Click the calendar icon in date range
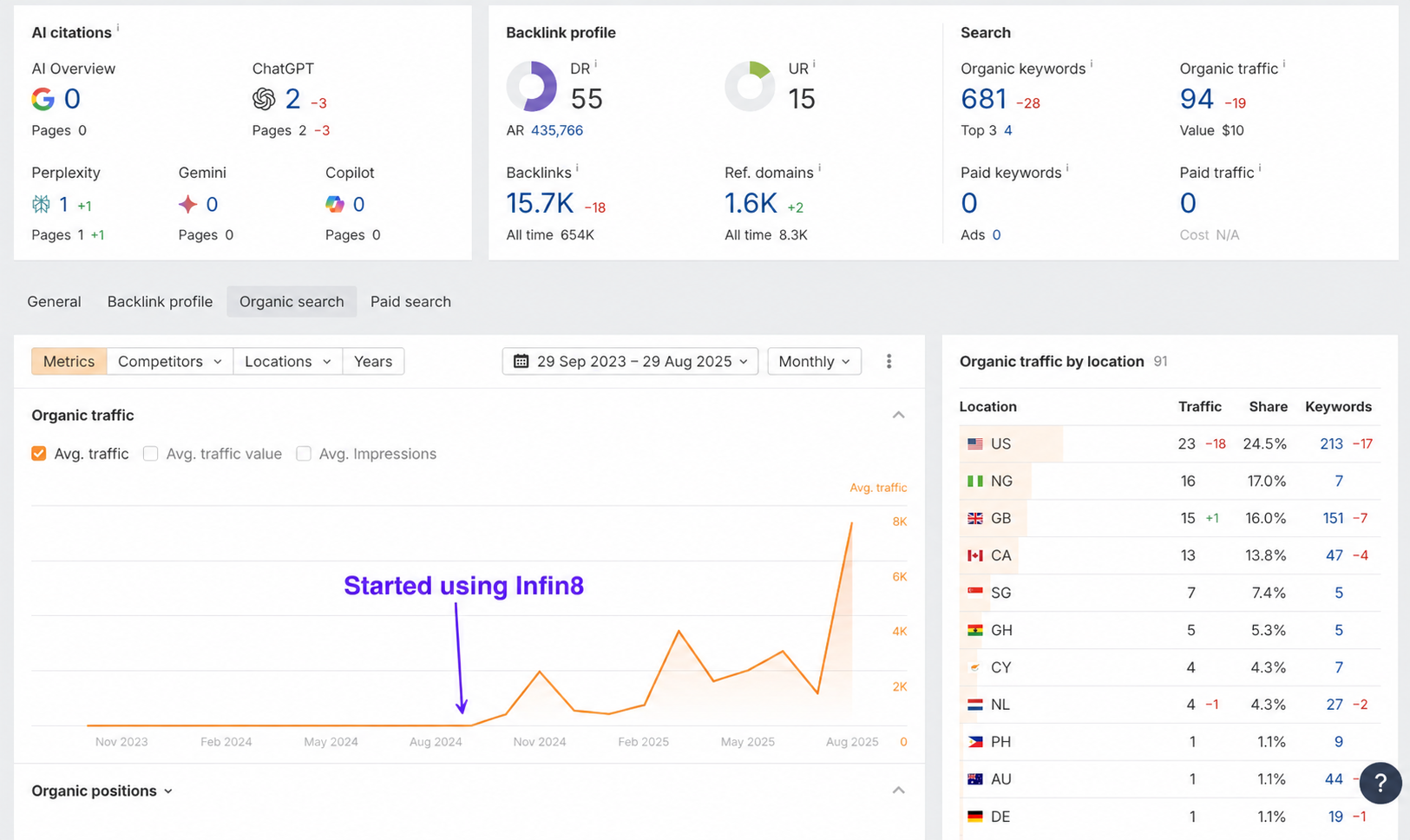 [521, 361]
